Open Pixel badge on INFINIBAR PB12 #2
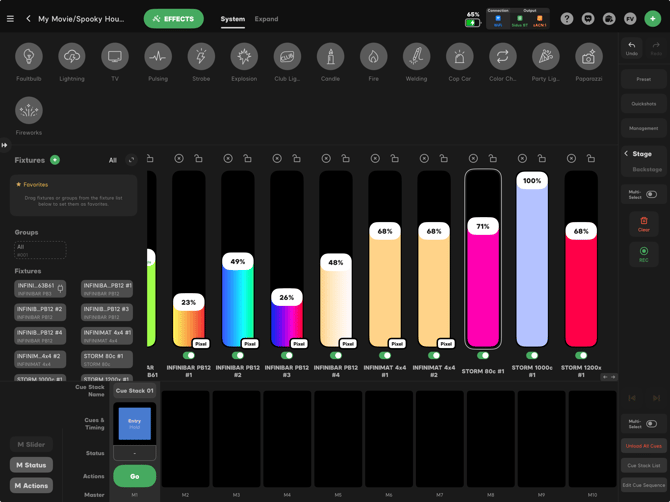670x502 pixels. [x=250, y=343]
